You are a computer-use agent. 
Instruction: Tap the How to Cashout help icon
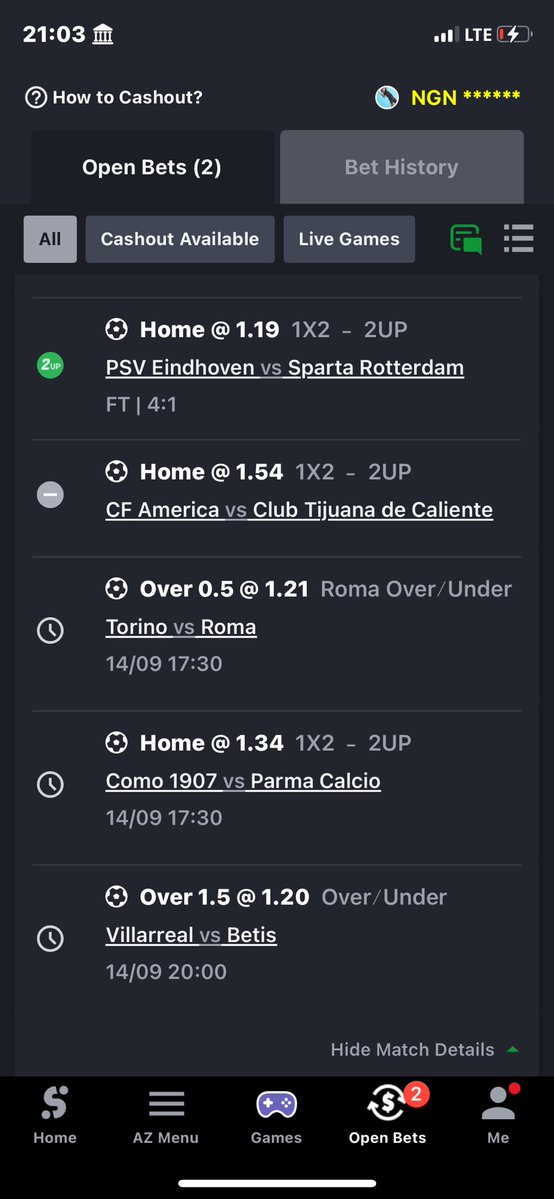click(x=36, y=98)
